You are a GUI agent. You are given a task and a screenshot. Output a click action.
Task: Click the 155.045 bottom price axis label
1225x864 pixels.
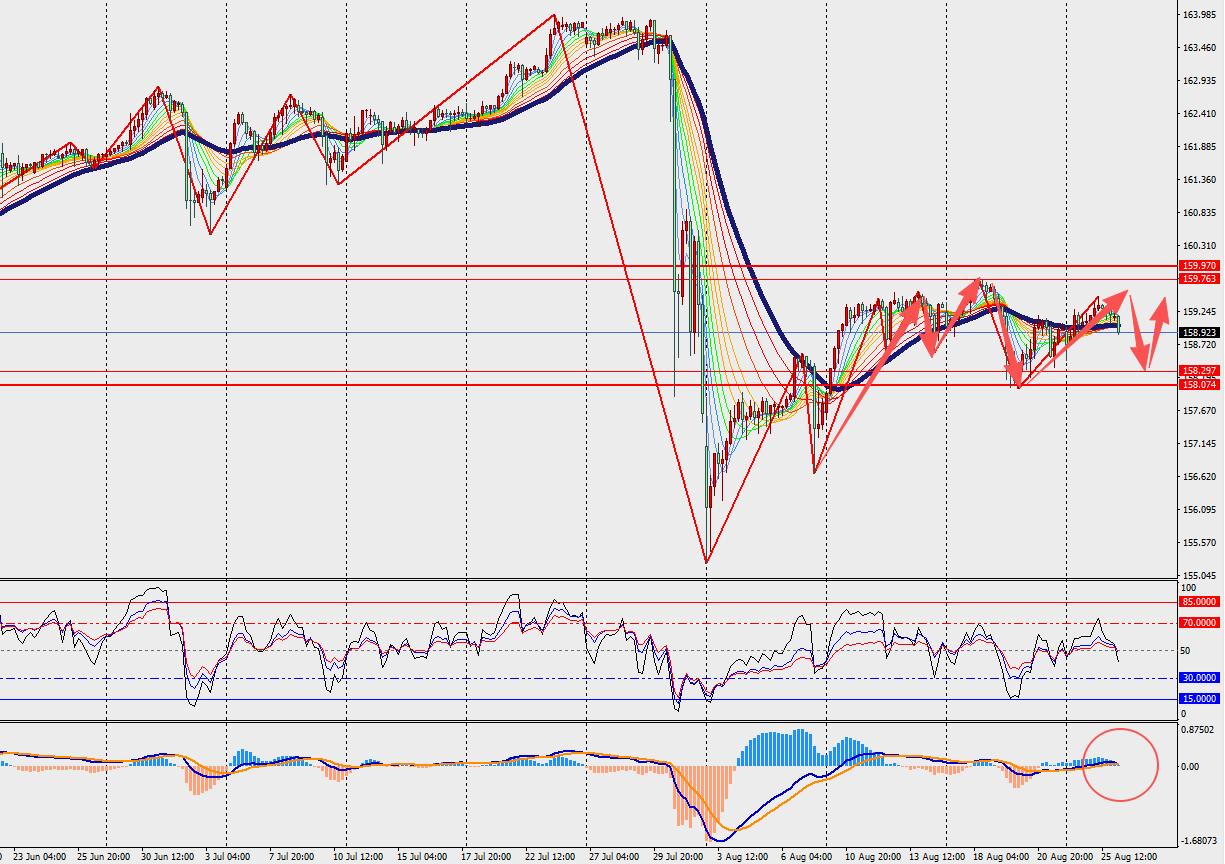tap(1198, 576)
